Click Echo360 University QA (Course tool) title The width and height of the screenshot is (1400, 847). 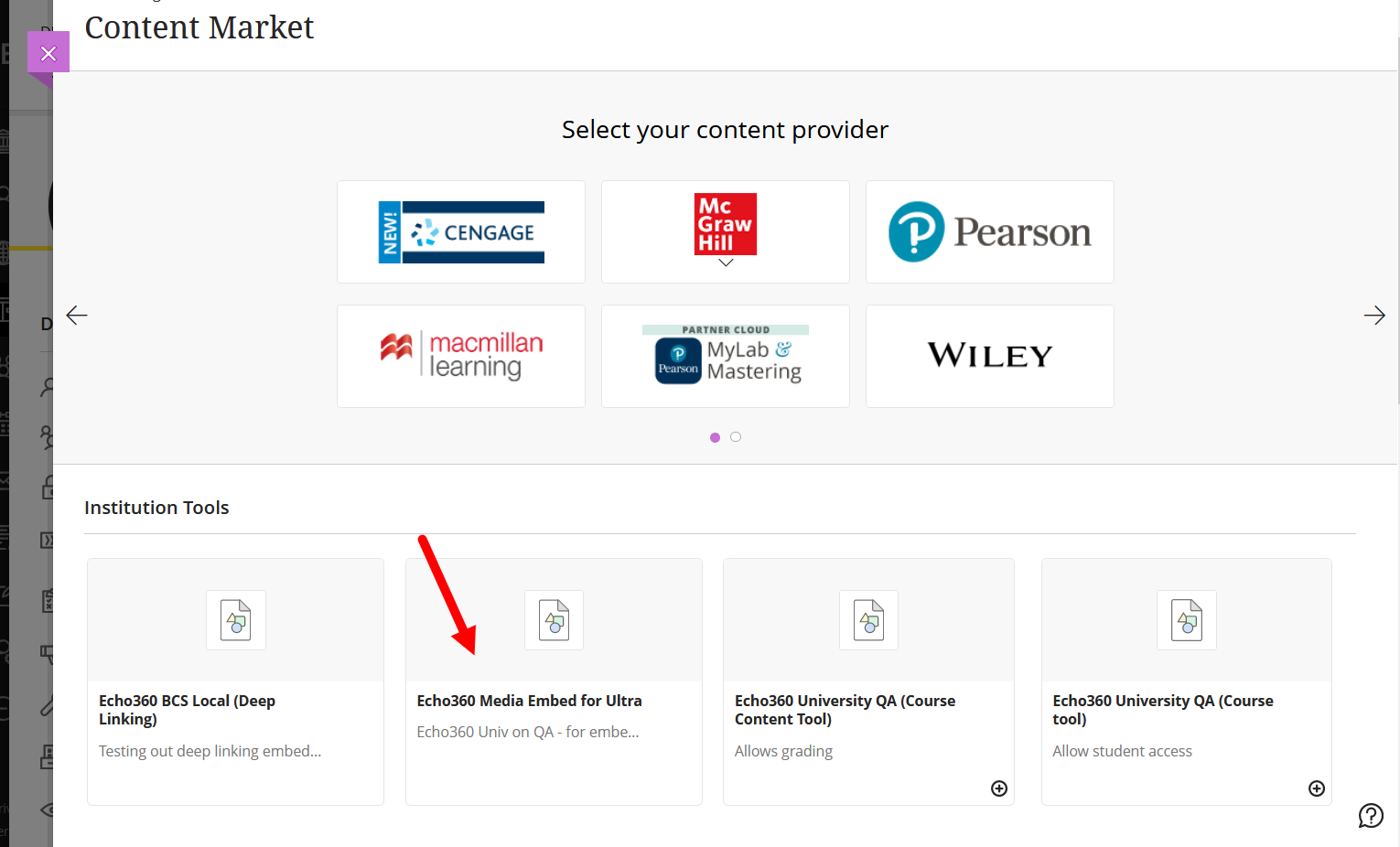[1163, 710]
